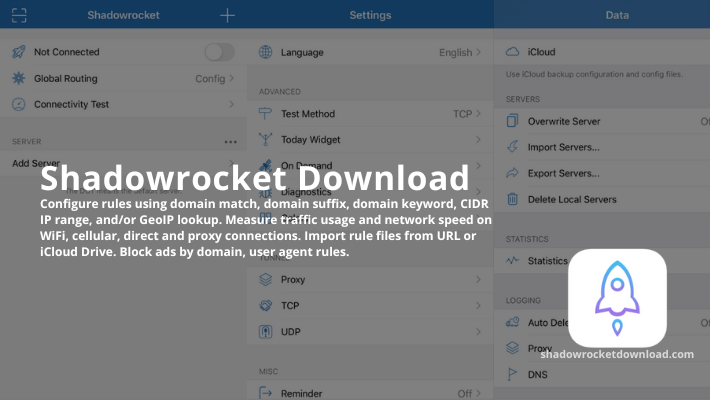Click the Reminder arrow icon
The width and height of the screenshot is (710, 400).
[265, 393]
